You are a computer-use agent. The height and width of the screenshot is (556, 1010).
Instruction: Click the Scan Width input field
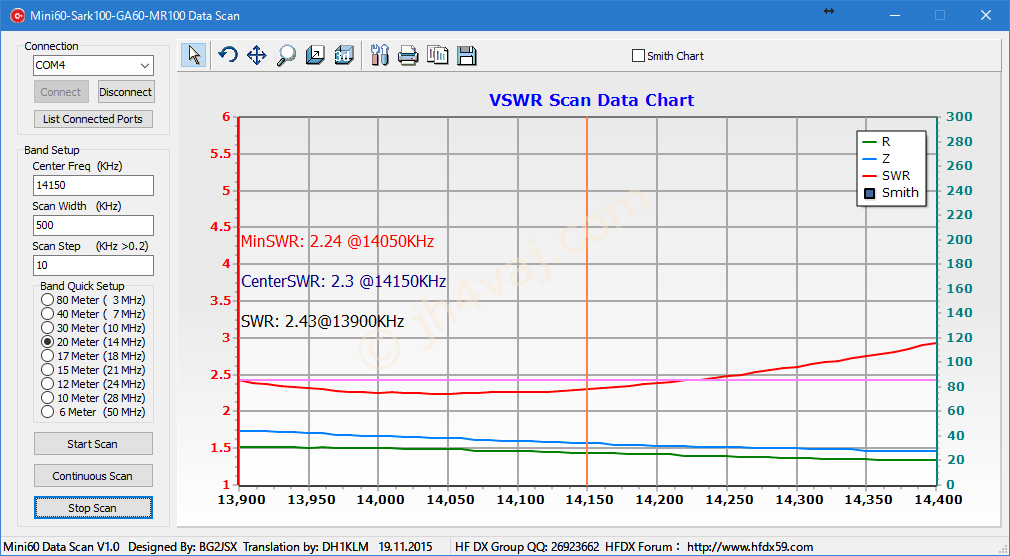(93, 225)
